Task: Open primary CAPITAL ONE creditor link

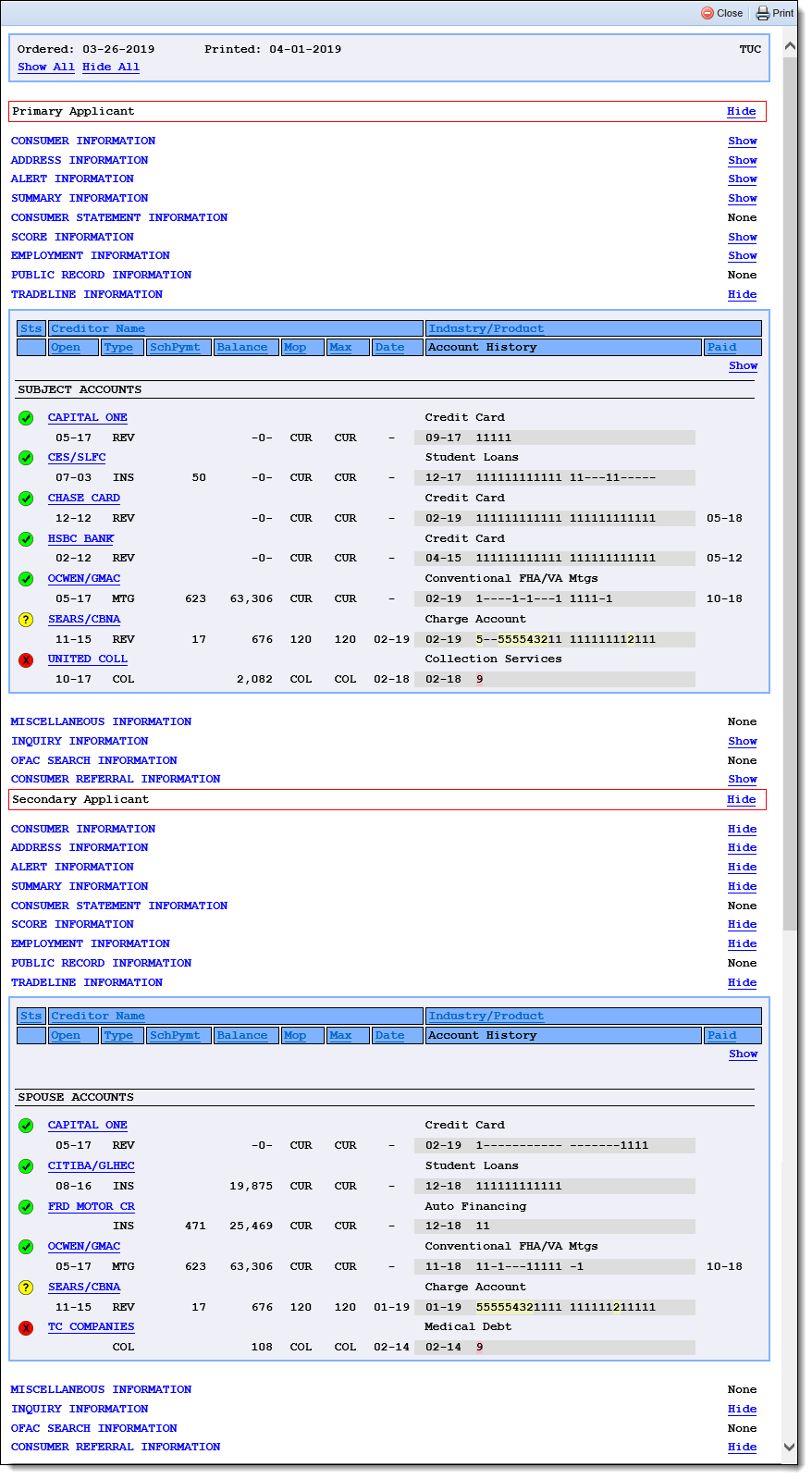Action: tap(88, 417)
